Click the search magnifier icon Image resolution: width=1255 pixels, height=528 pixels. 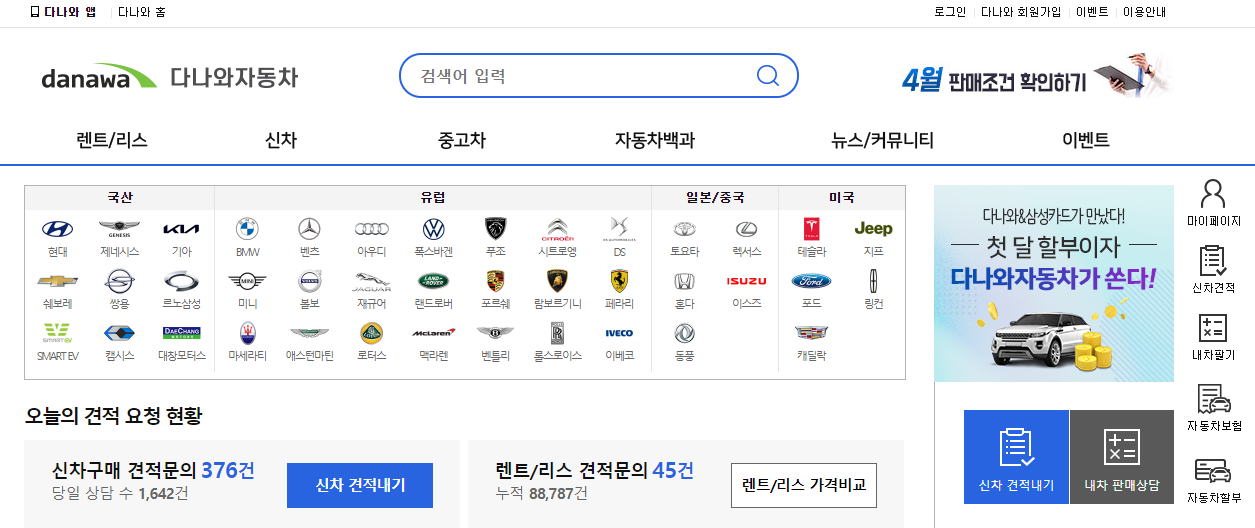(x=768, y=76)
